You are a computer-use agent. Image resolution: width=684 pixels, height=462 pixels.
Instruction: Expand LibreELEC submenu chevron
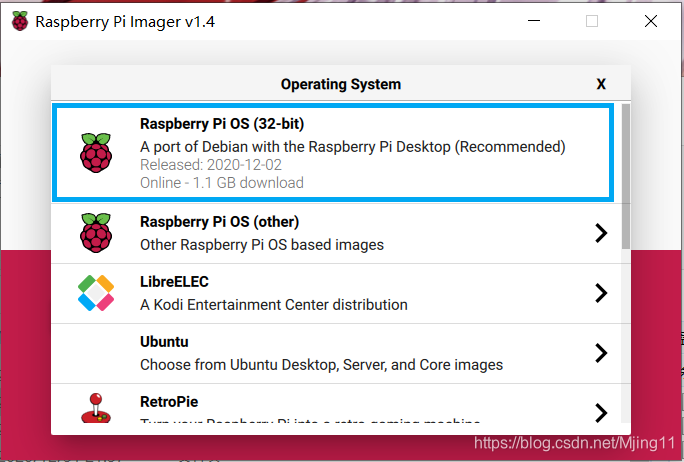point(601,293)
